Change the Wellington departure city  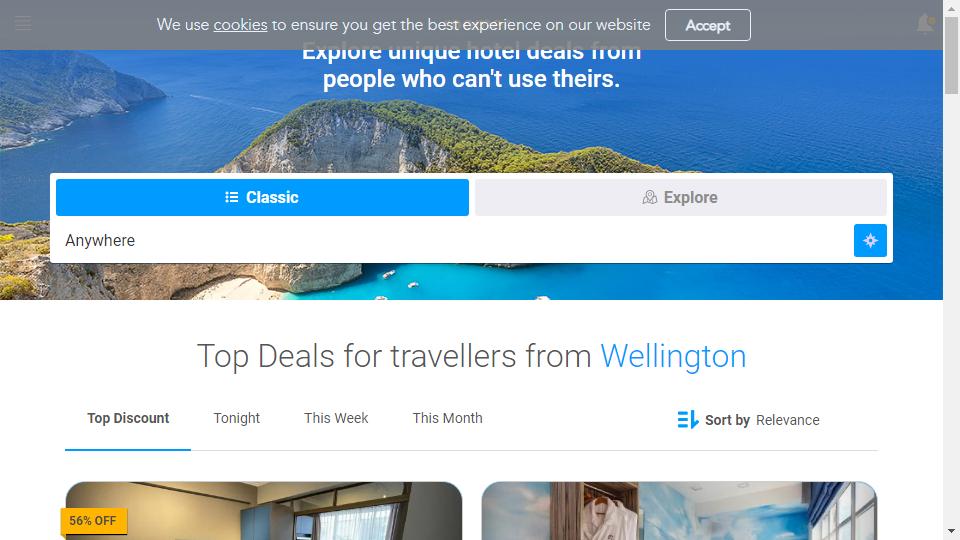[x=673, y=356]
